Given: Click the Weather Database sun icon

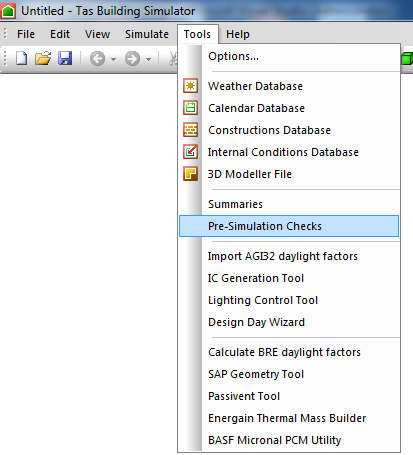Looking at the screenshot, I should point(190,86).
